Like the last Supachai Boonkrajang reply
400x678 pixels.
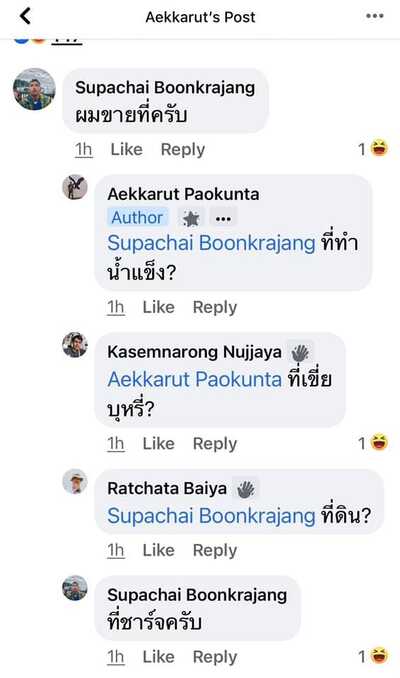pos(159,657)
